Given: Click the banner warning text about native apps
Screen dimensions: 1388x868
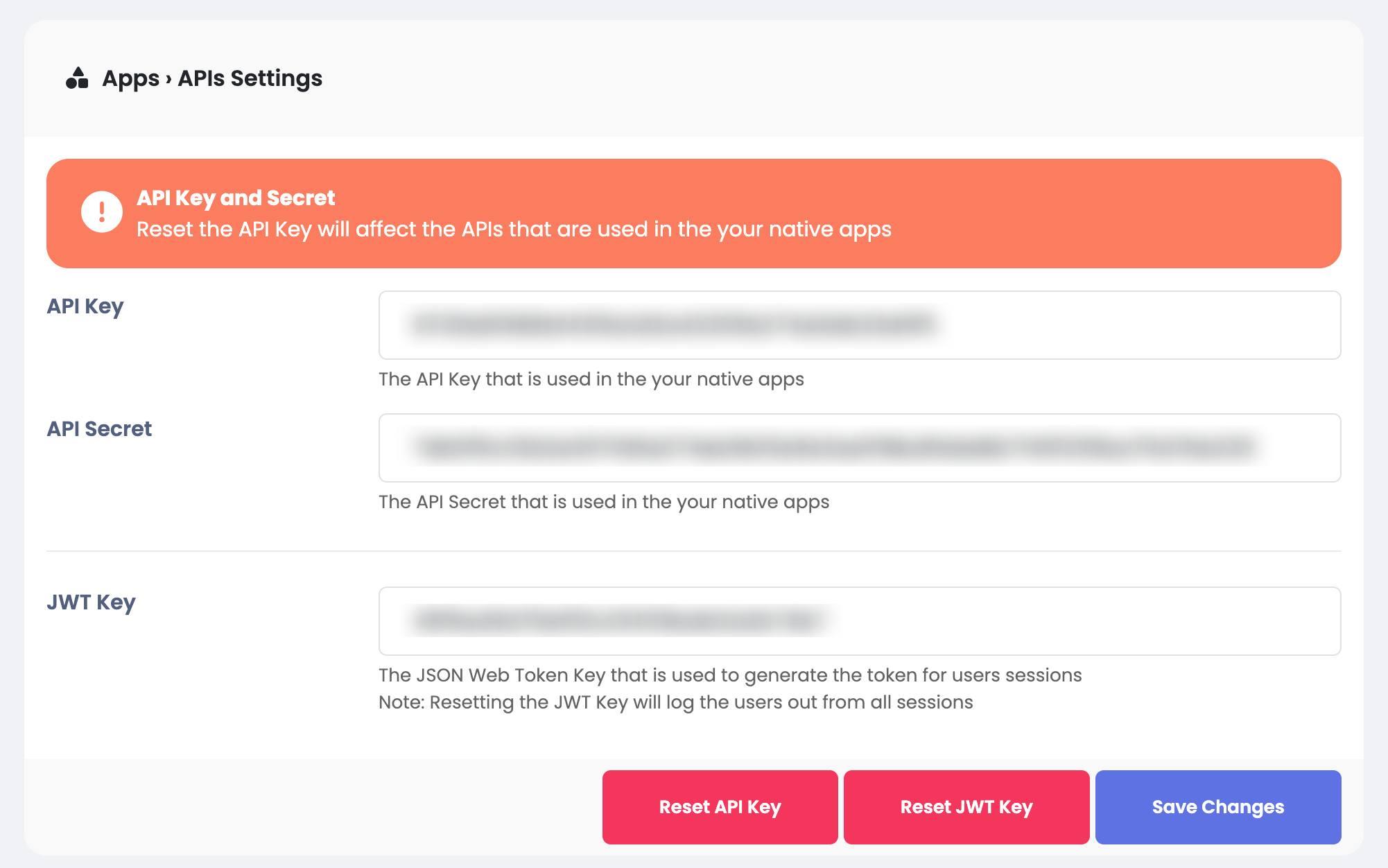Looking at the screenshot, I should click(514, 229).
